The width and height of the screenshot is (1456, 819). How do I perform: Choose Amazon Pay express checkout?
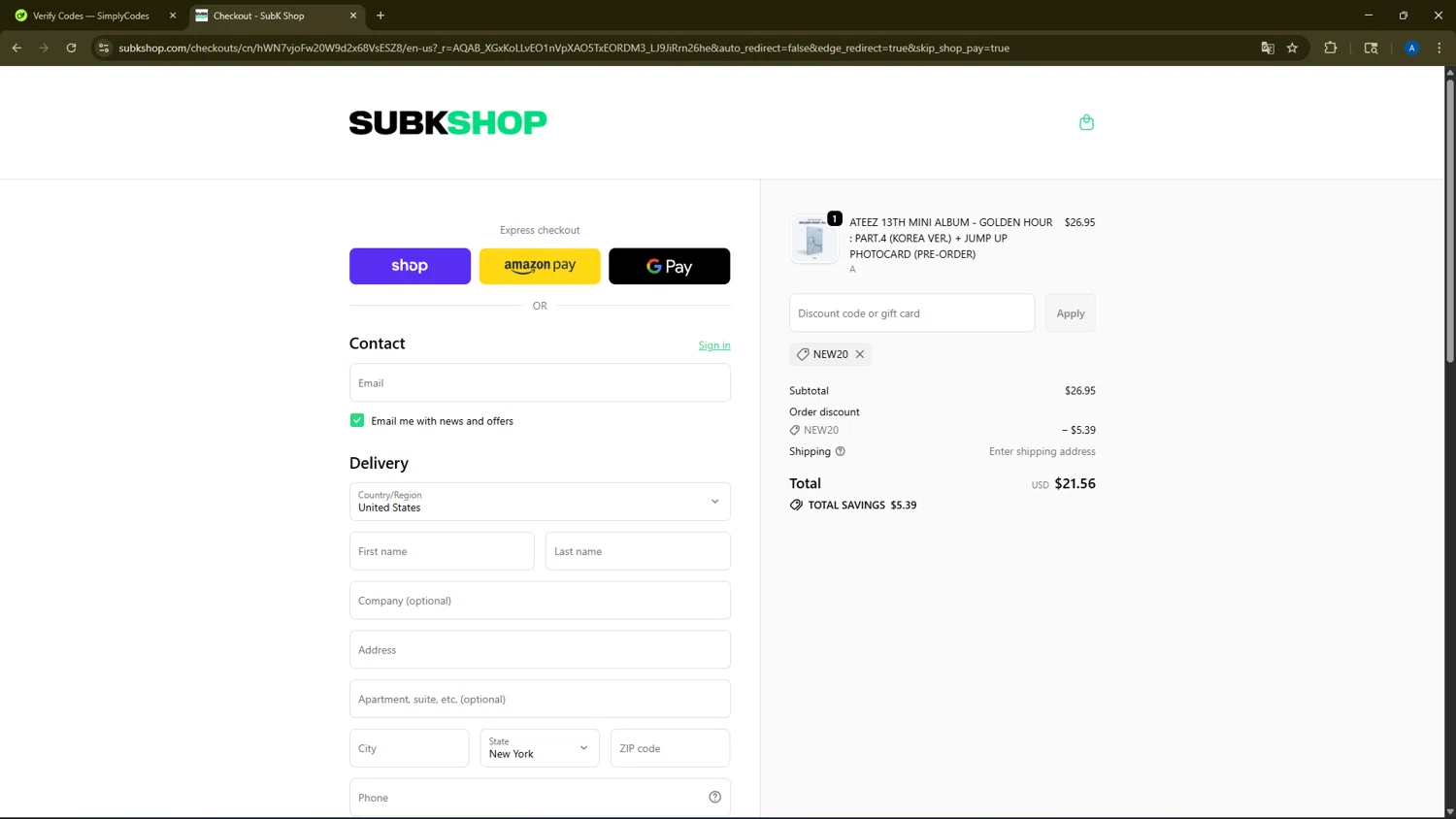540,266
